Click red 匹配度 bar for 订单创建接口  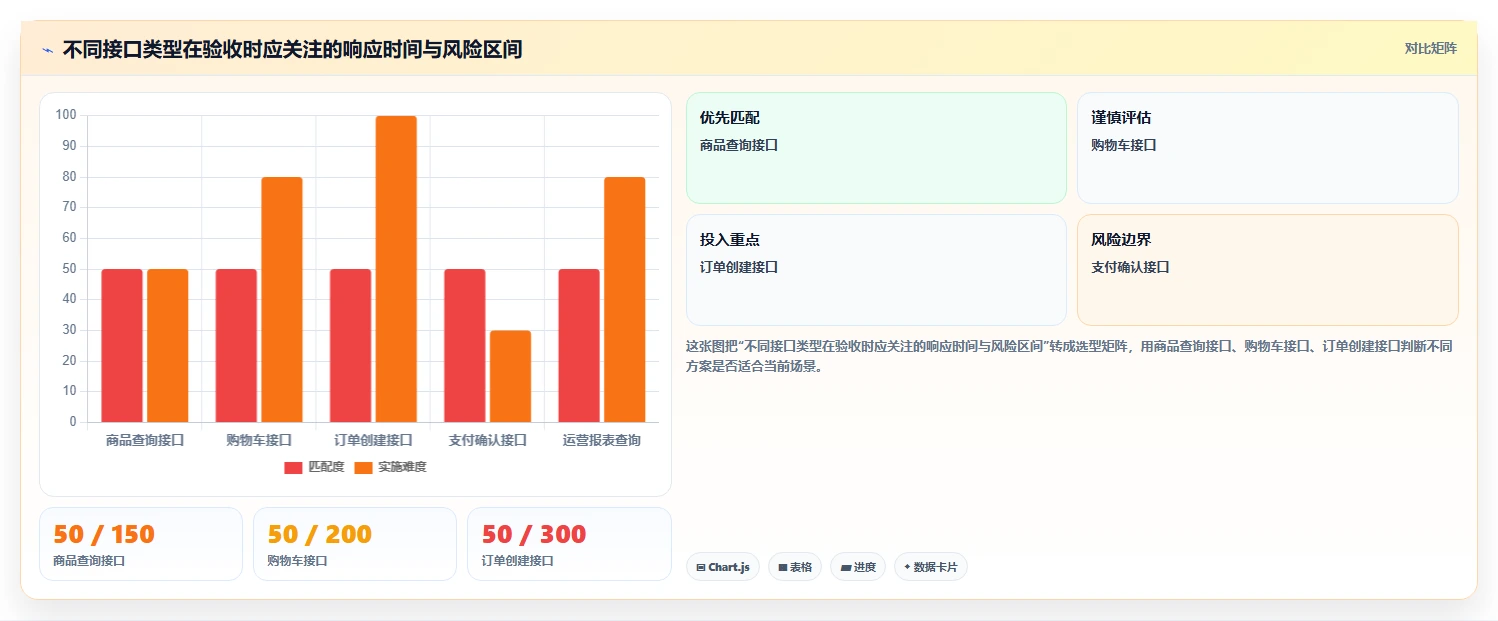tap(350, 345)
